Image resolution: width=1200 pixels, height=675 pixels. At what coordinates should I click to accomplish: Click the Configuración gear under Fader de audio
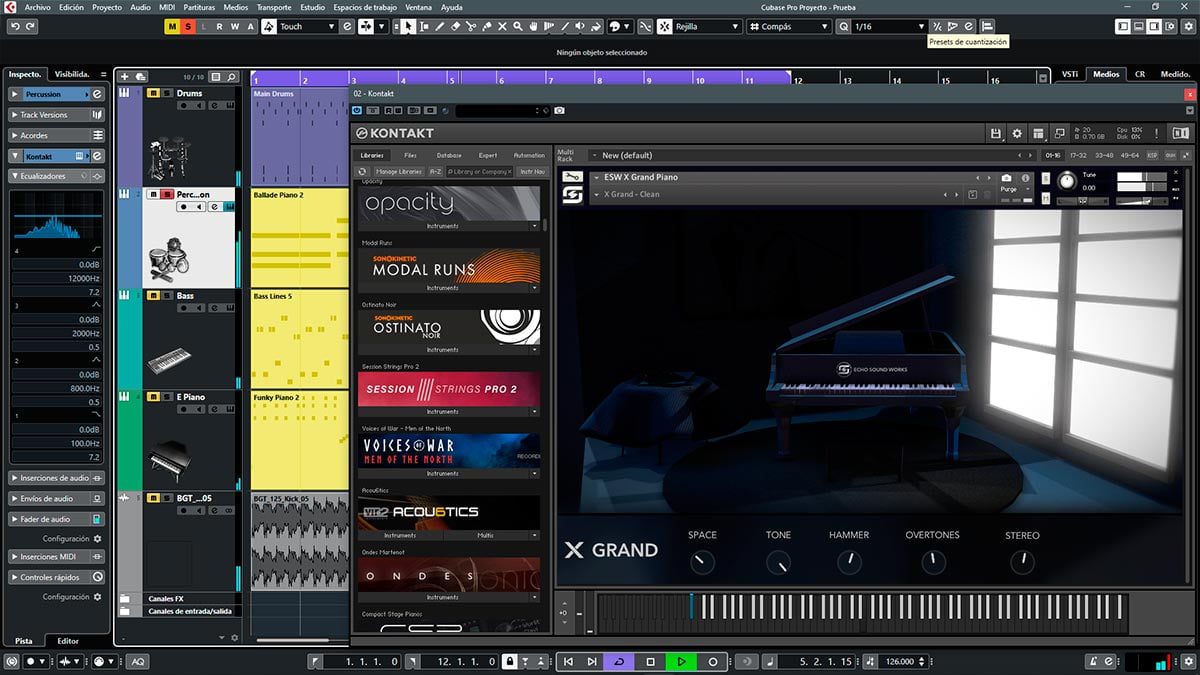pyautogui.click(x=97, y=538)
